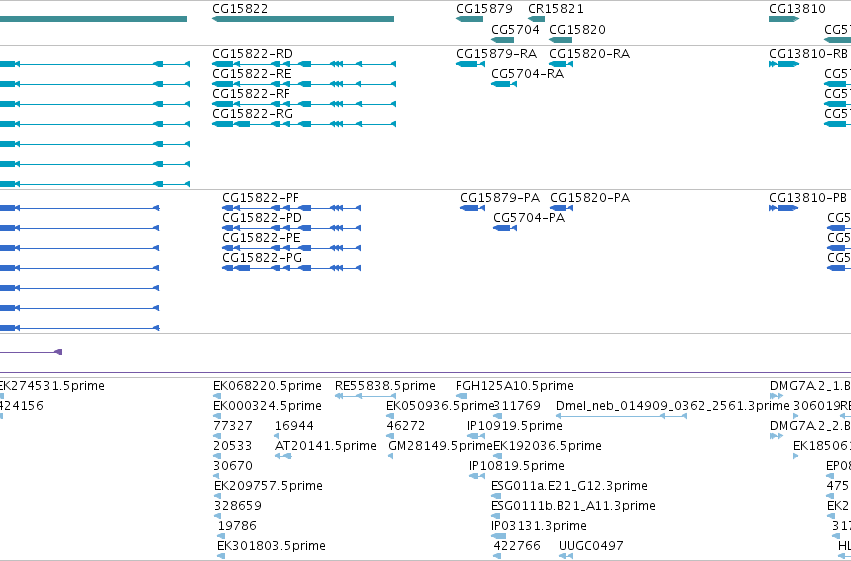Click transcript CG15820-RA
This screenshot has width=851, height=561.
tap(561, 64)
